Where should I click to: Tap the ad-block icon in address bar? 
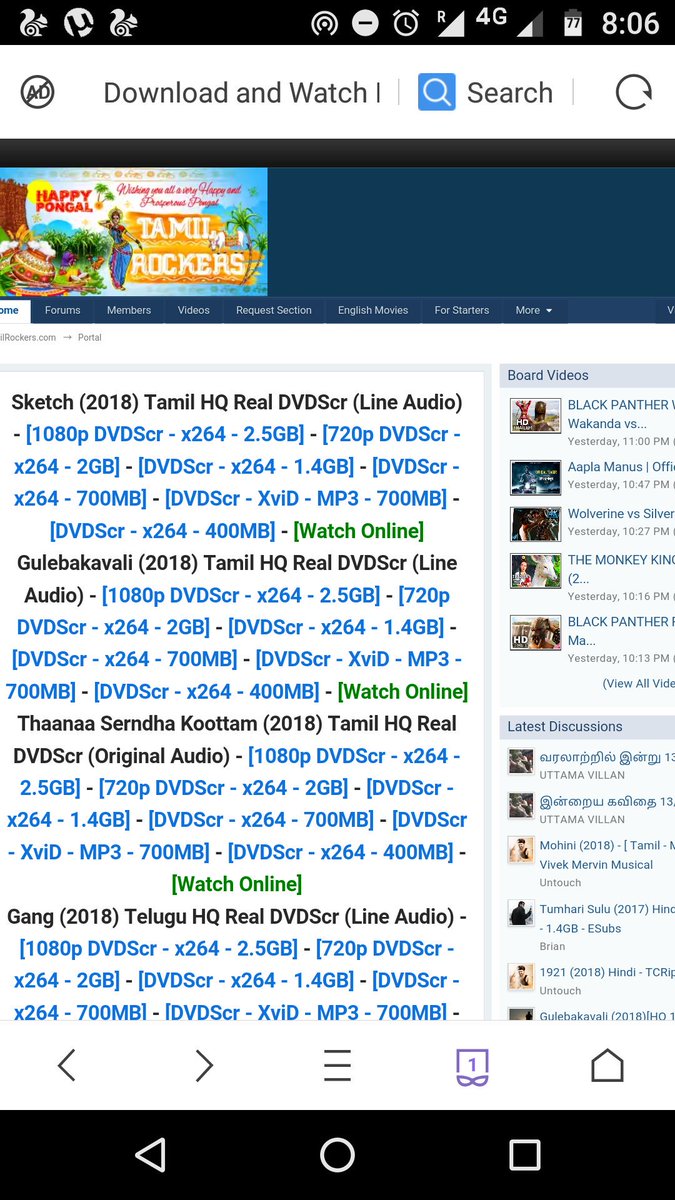point(38,93)
